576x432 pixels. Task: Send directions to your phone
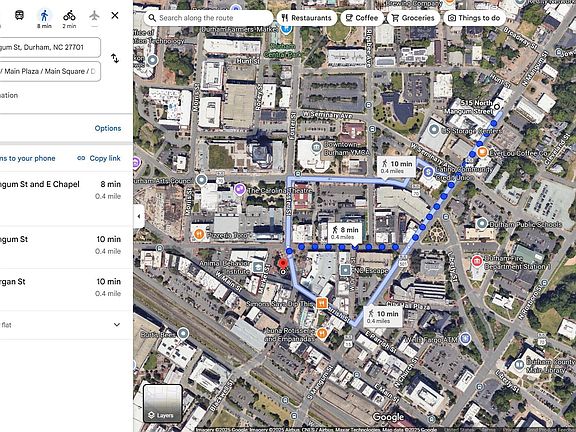[x=28, y=158]
